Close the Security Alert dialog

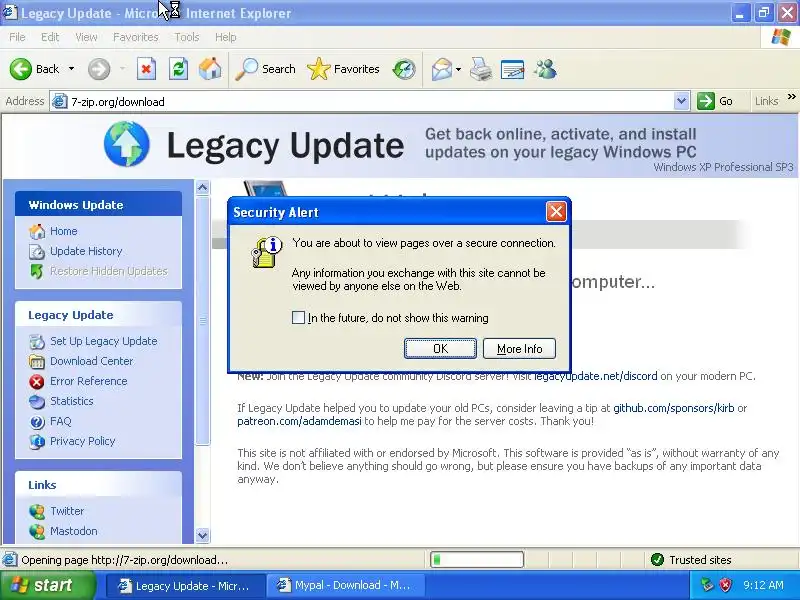pyautogui.click(x=556, y=211)
